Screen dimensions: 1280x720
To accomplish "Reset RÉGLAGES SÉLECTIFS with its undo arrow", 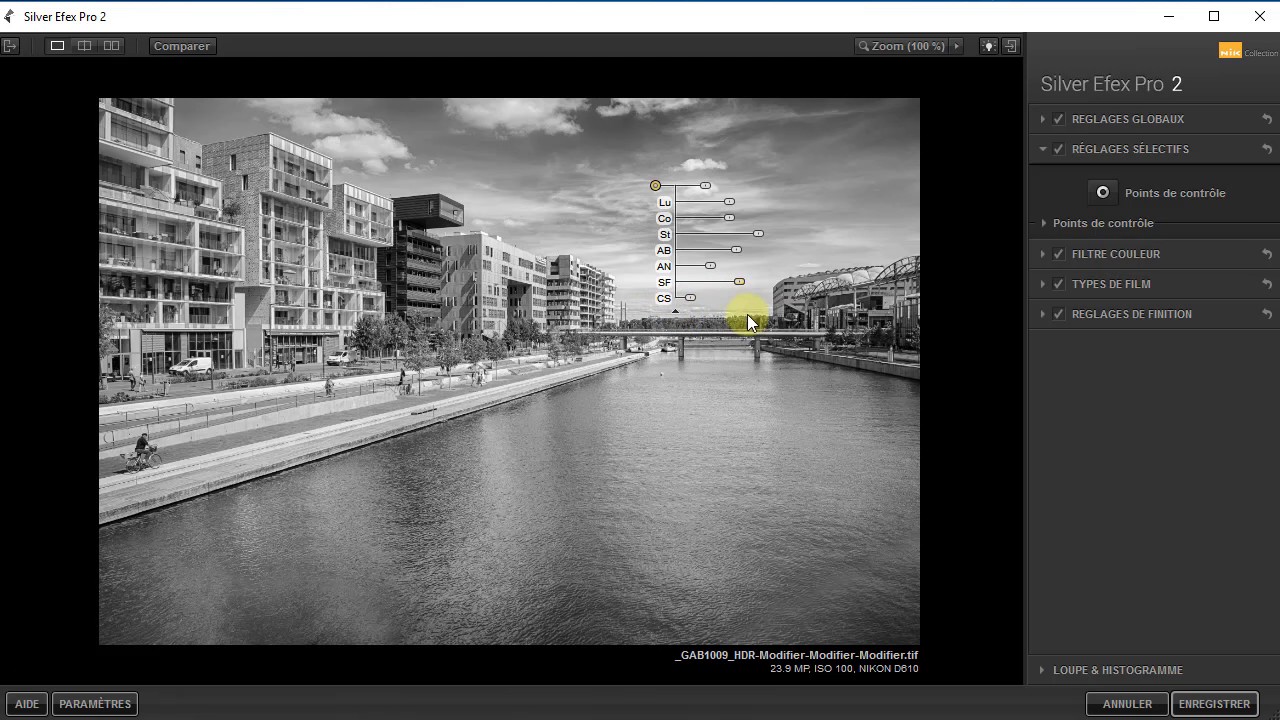I will pyautogui.click(x=1267, y=149).
